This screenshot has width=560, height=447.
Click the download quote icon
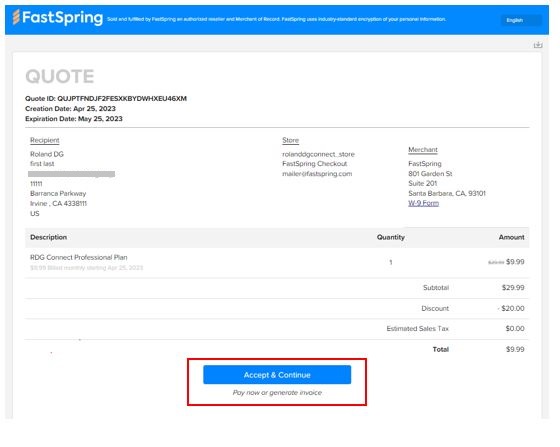(x=538, y=45)
